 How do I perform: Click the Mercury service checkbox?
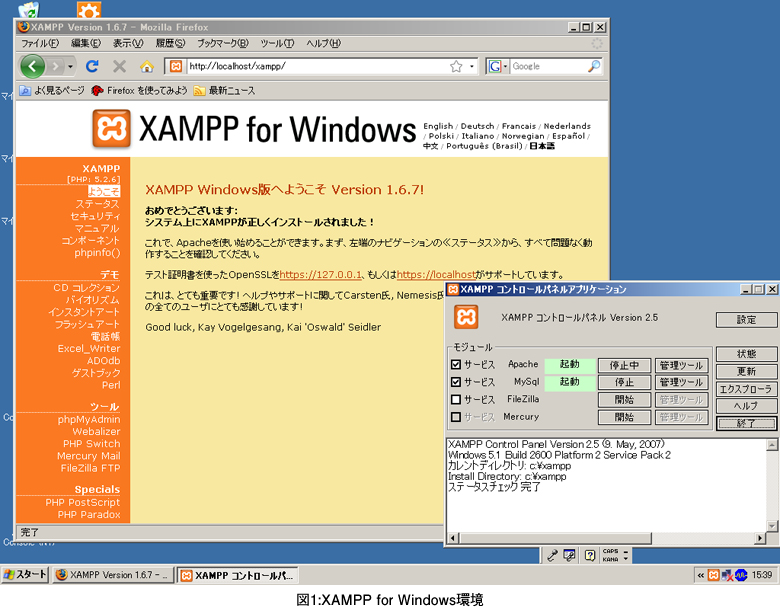click(456, 416)
